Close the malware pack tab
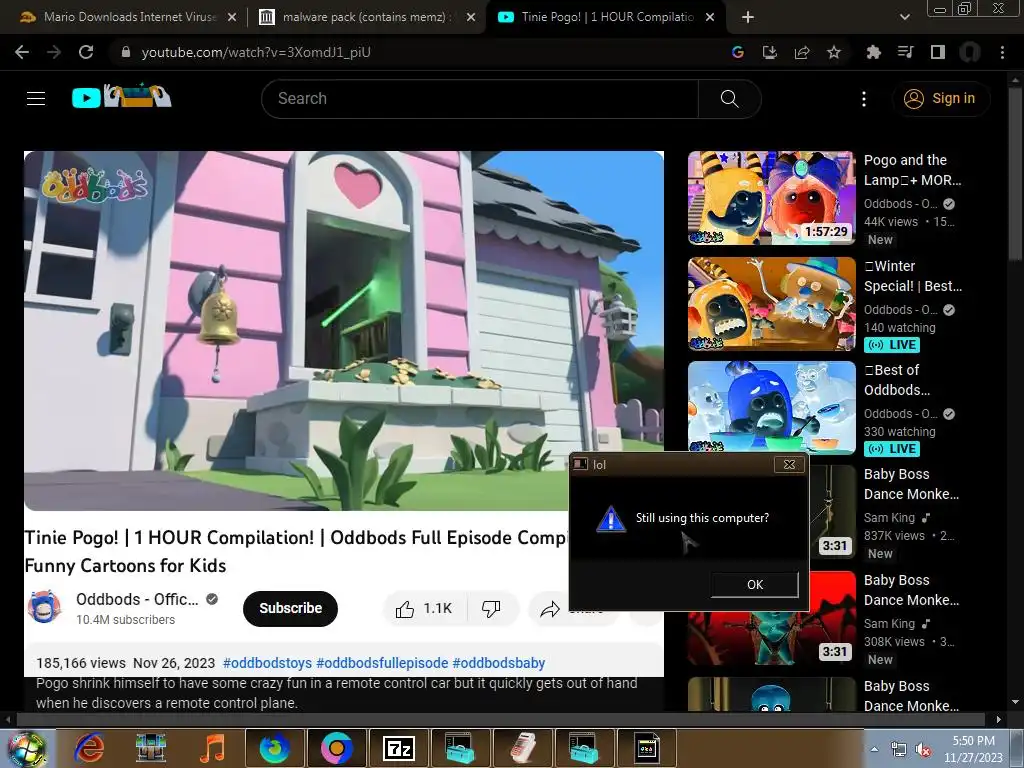 coord(470,17)
